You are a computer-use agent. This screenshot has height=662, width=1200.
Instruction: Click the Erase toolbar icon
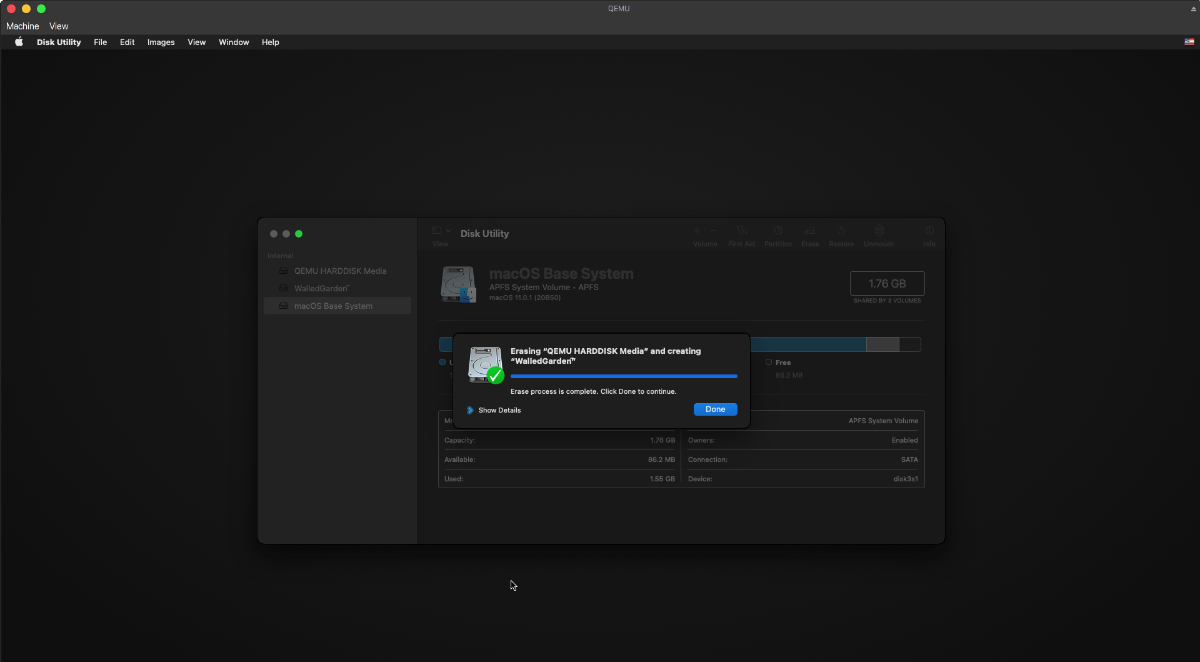(x=810, y=231)
